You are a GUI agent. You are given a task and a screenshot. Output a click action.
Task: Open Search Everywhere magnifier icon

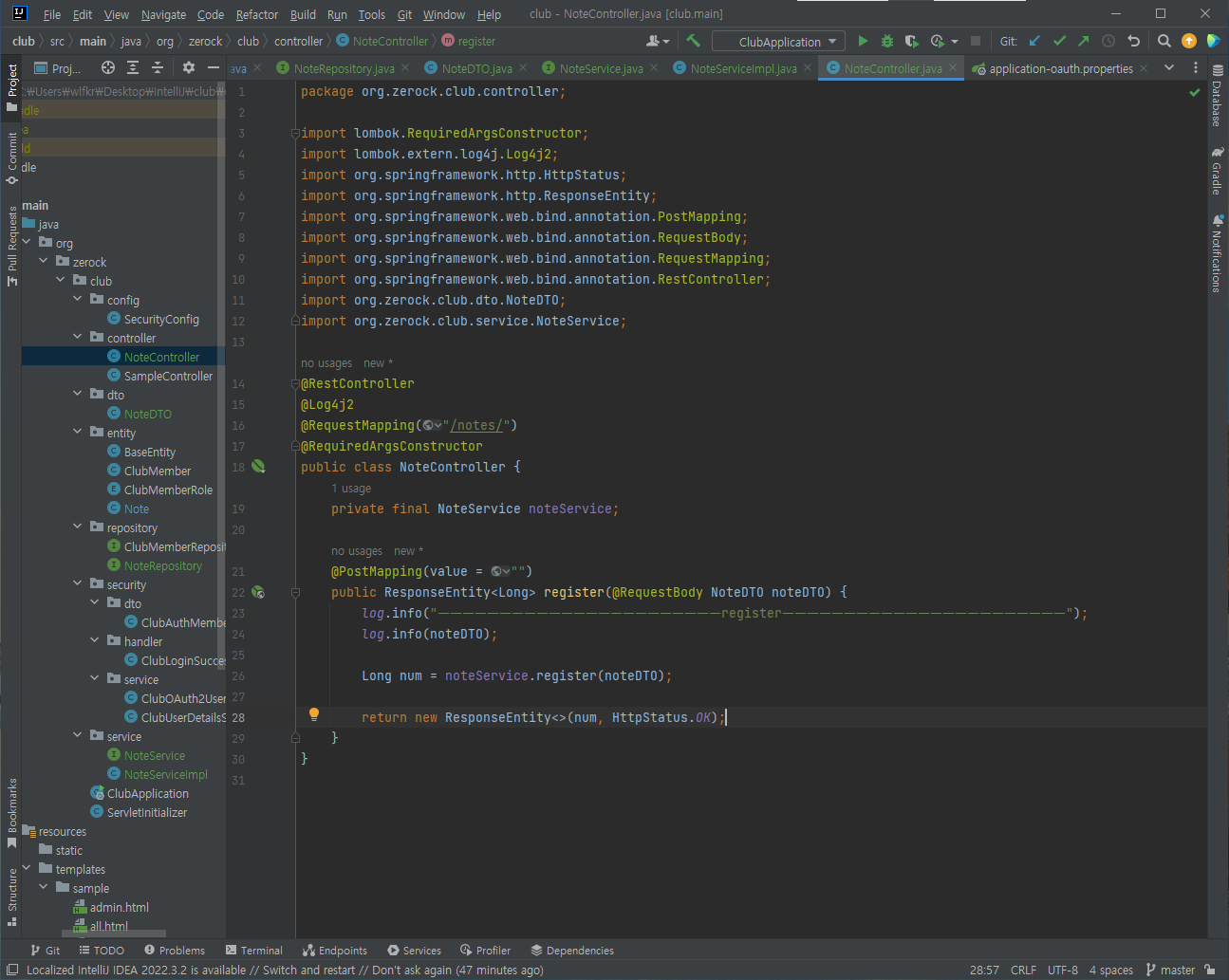(1164, 41)
